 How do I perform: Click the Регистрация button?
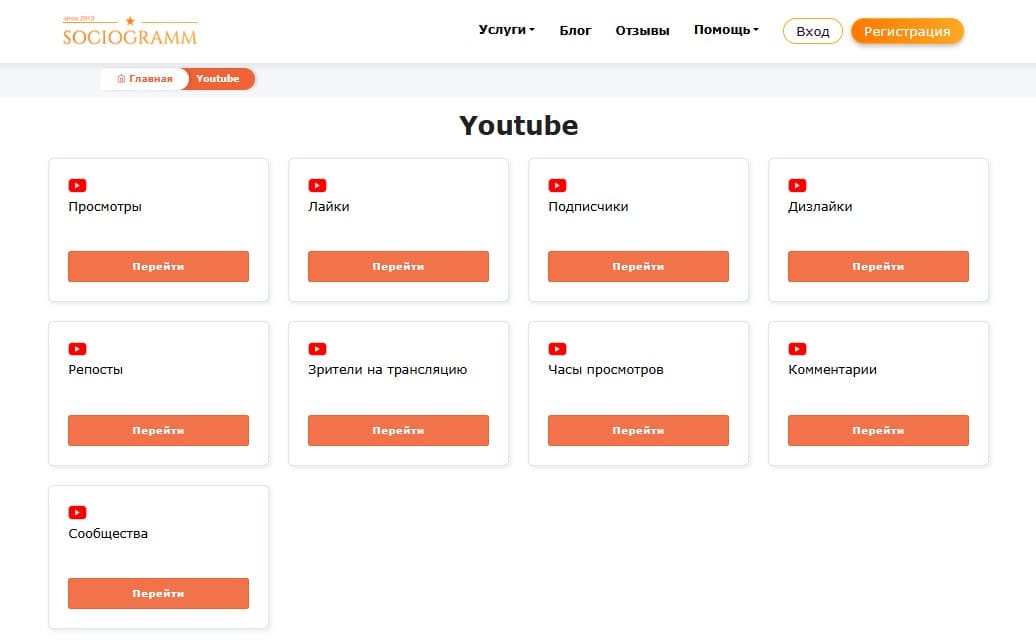point(907,31)
